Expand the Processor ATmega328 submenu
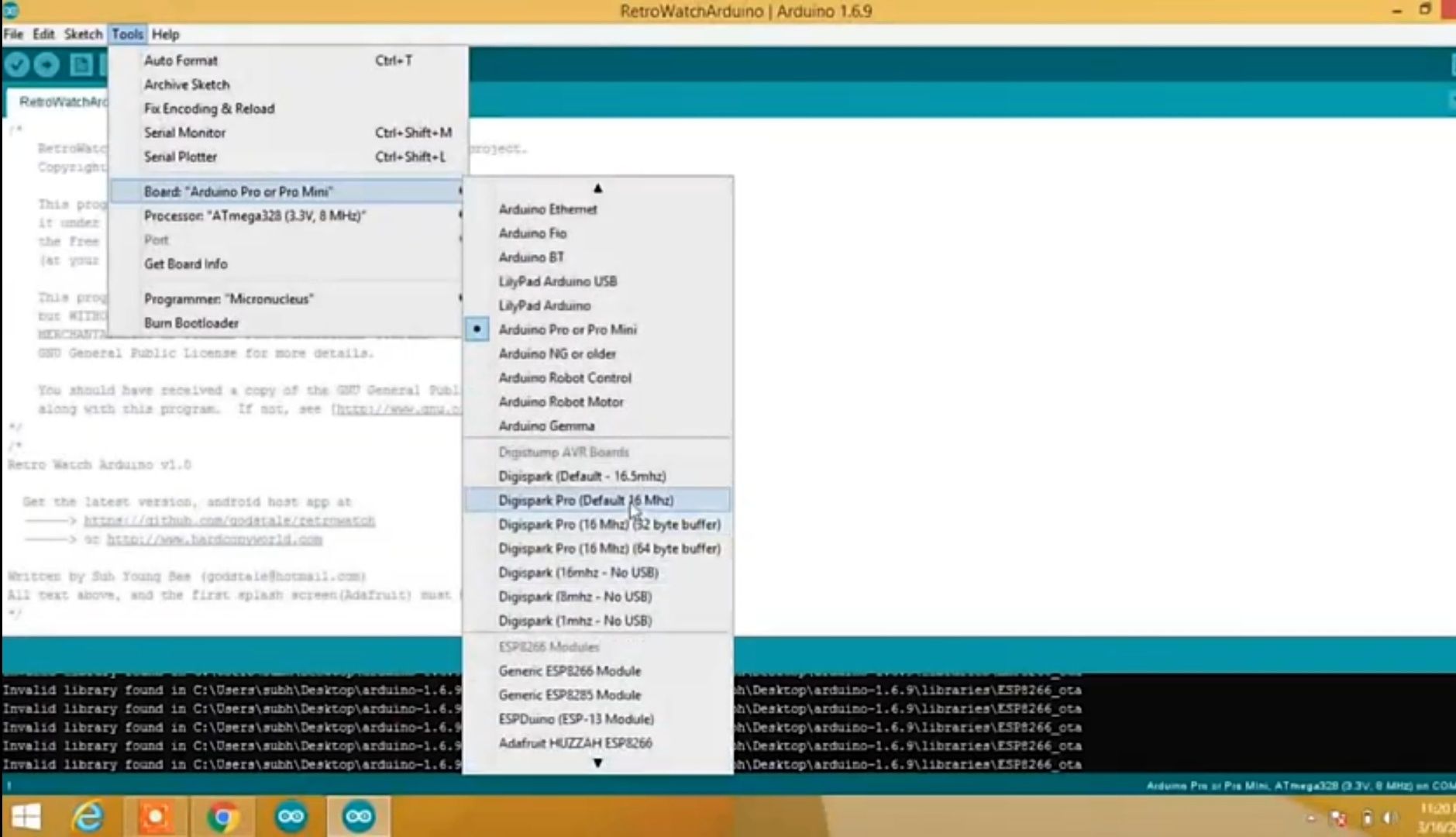Viewport: 1456px width, 837px height. [256, 216]
